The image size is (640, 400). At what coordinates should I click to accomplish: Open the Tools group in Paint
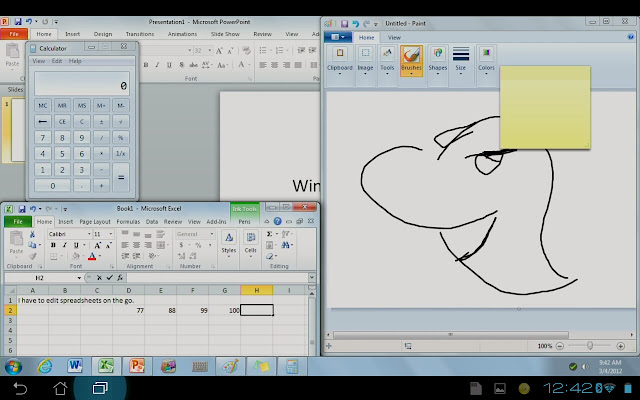[x=387, y=60]
